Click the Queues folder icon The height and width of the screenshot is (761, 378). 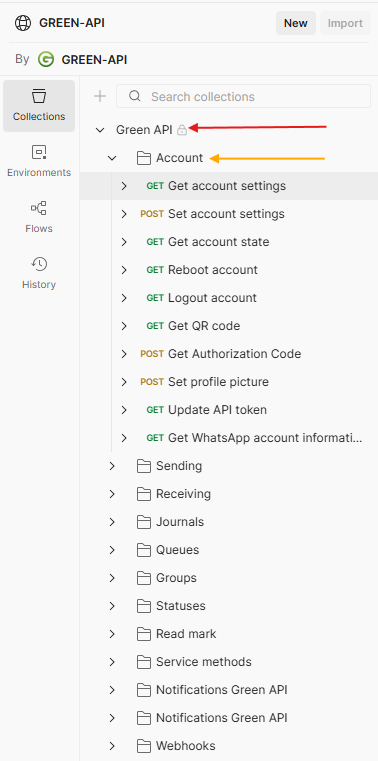coord(144,550)
